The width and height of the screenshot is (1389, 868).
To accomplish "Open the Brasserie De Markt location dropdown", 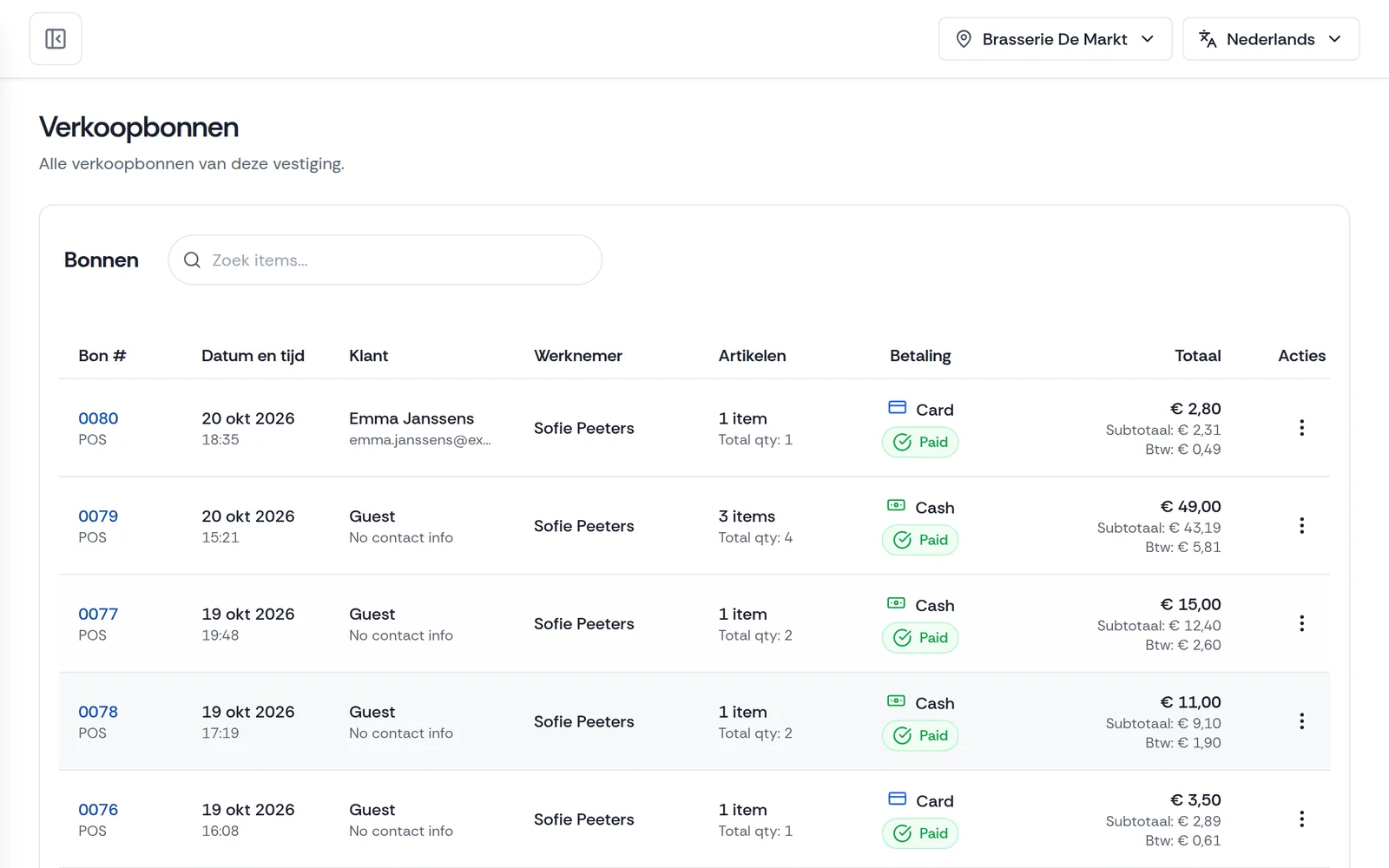I will click(1055, 39).
